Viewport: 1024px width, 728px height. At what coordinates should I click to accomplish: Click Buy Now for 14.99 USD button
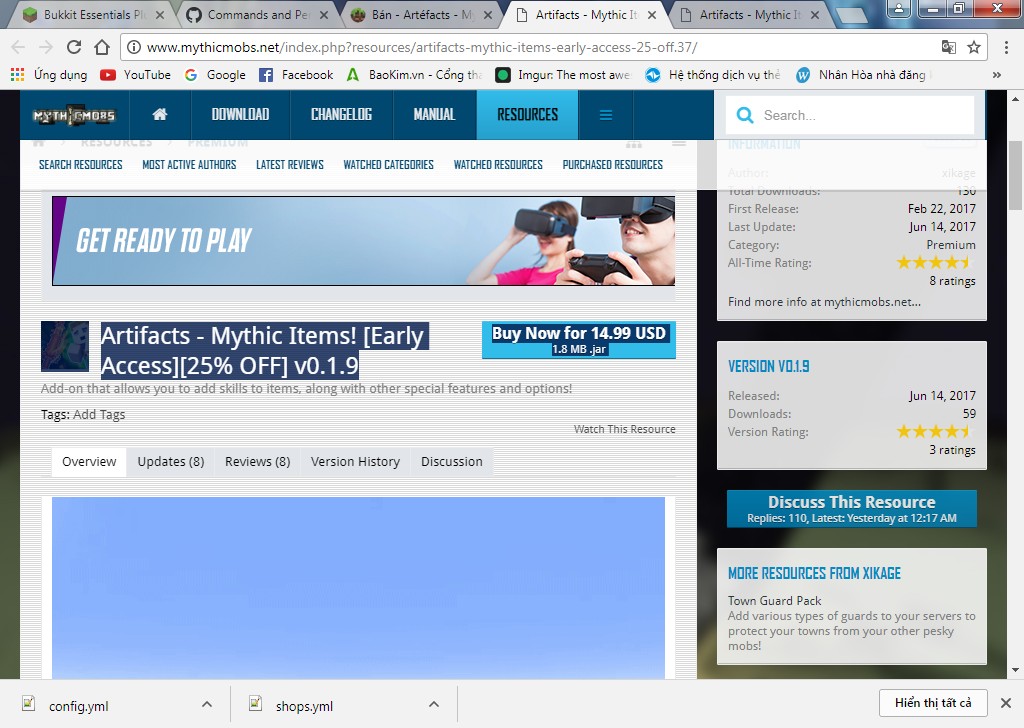click(x=579, y=340)
